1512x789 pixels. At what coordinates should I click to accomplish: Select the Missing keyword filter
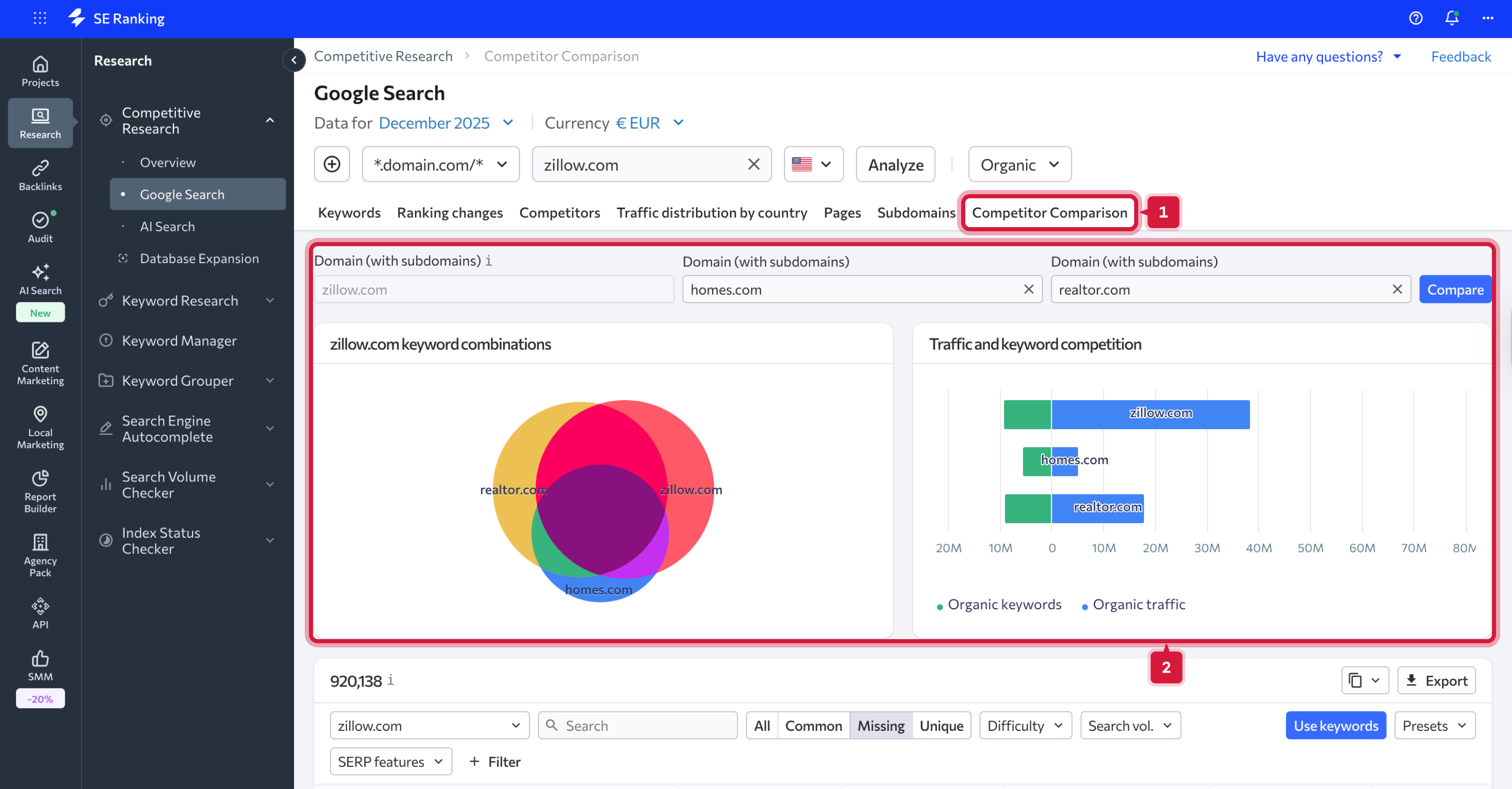(x=880, y=726)
